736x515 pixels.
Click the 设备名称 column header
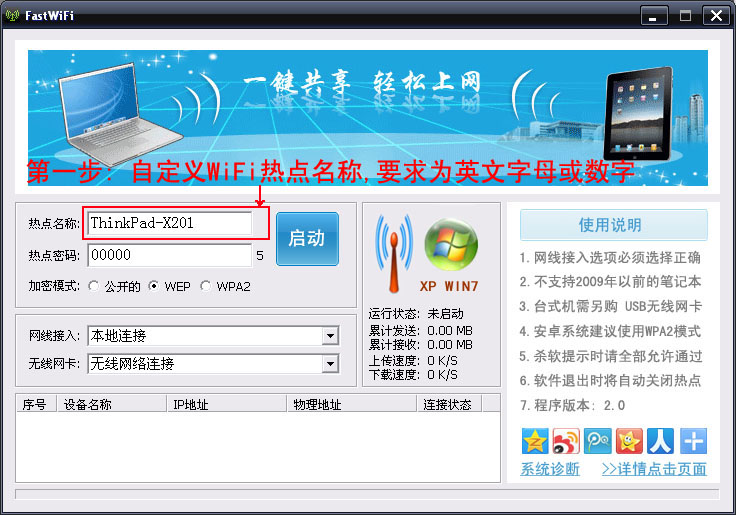tap(111, 404)
